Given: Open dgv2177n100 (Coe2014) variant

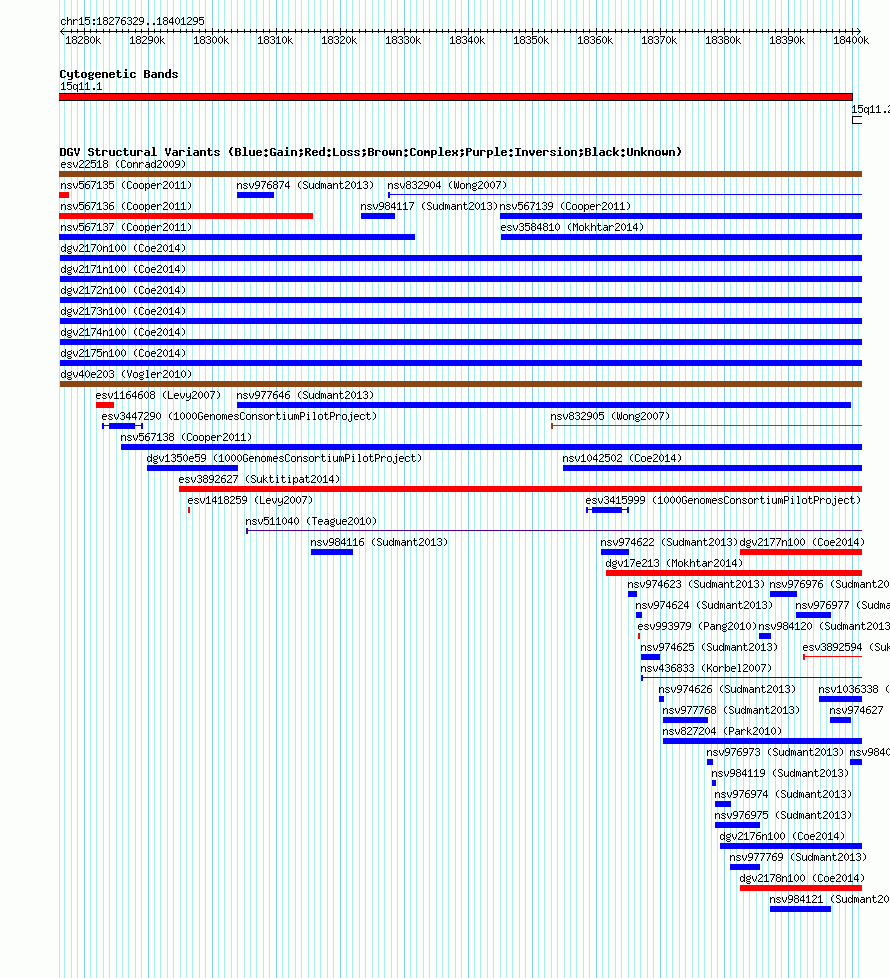Looking at the screenshot, I should (x=802, y=543).
